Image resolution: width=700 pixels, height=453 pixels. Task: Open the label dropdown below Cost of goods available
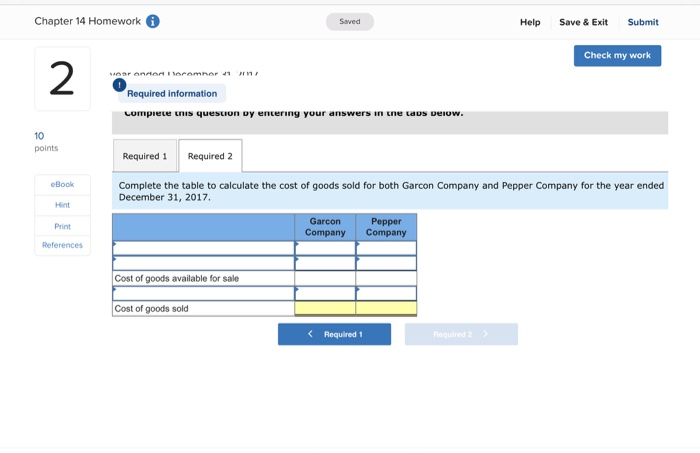(x=203, y=293)
